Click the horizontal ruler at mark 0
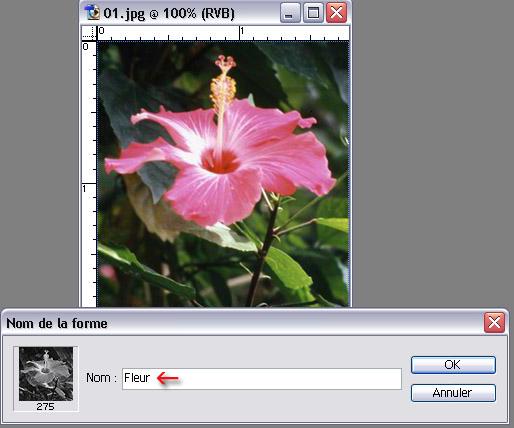The image size is (514, 428). point(101,33)
